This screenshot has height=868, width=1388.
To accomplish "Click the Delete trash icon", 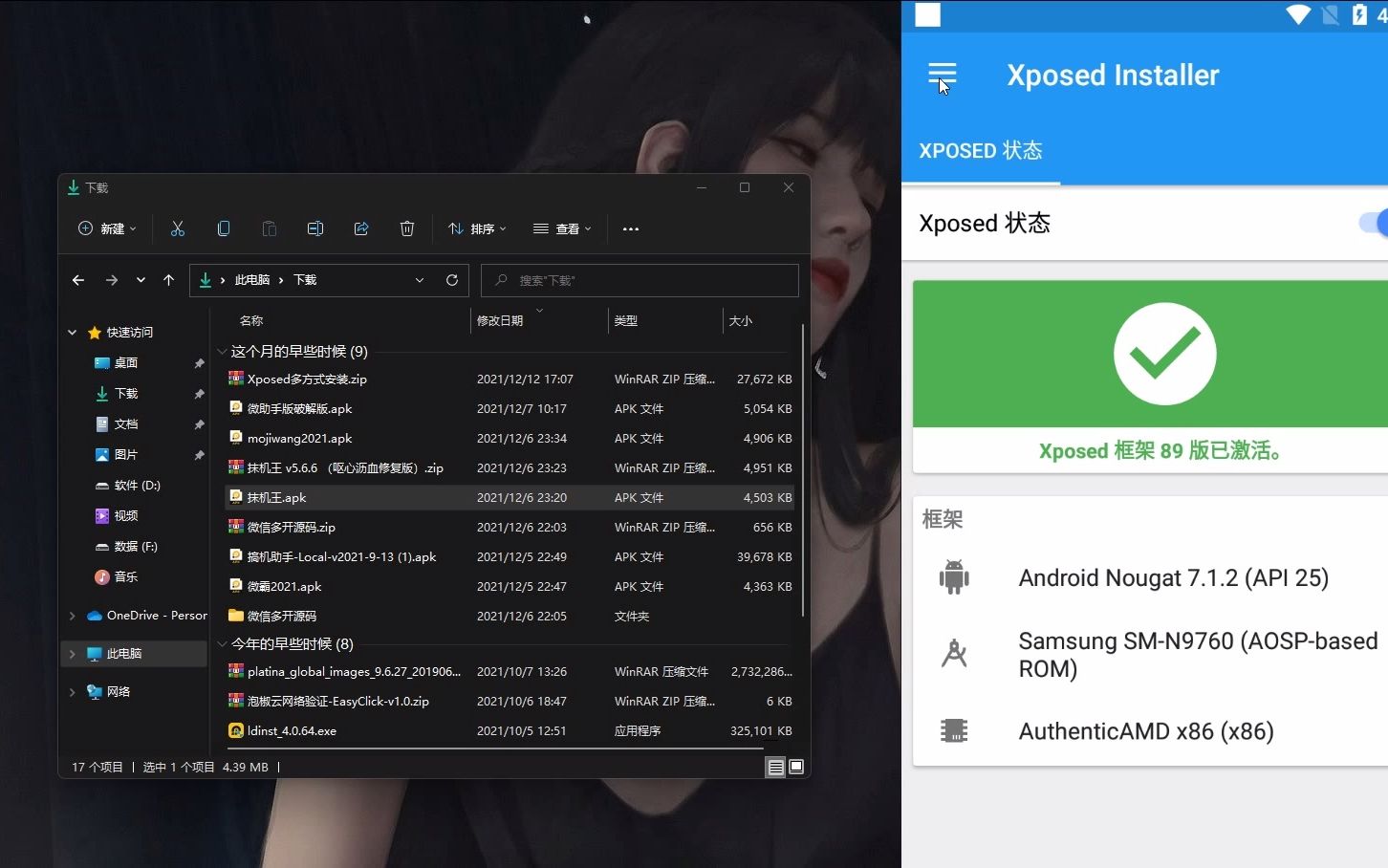I will tap(407, 228).
